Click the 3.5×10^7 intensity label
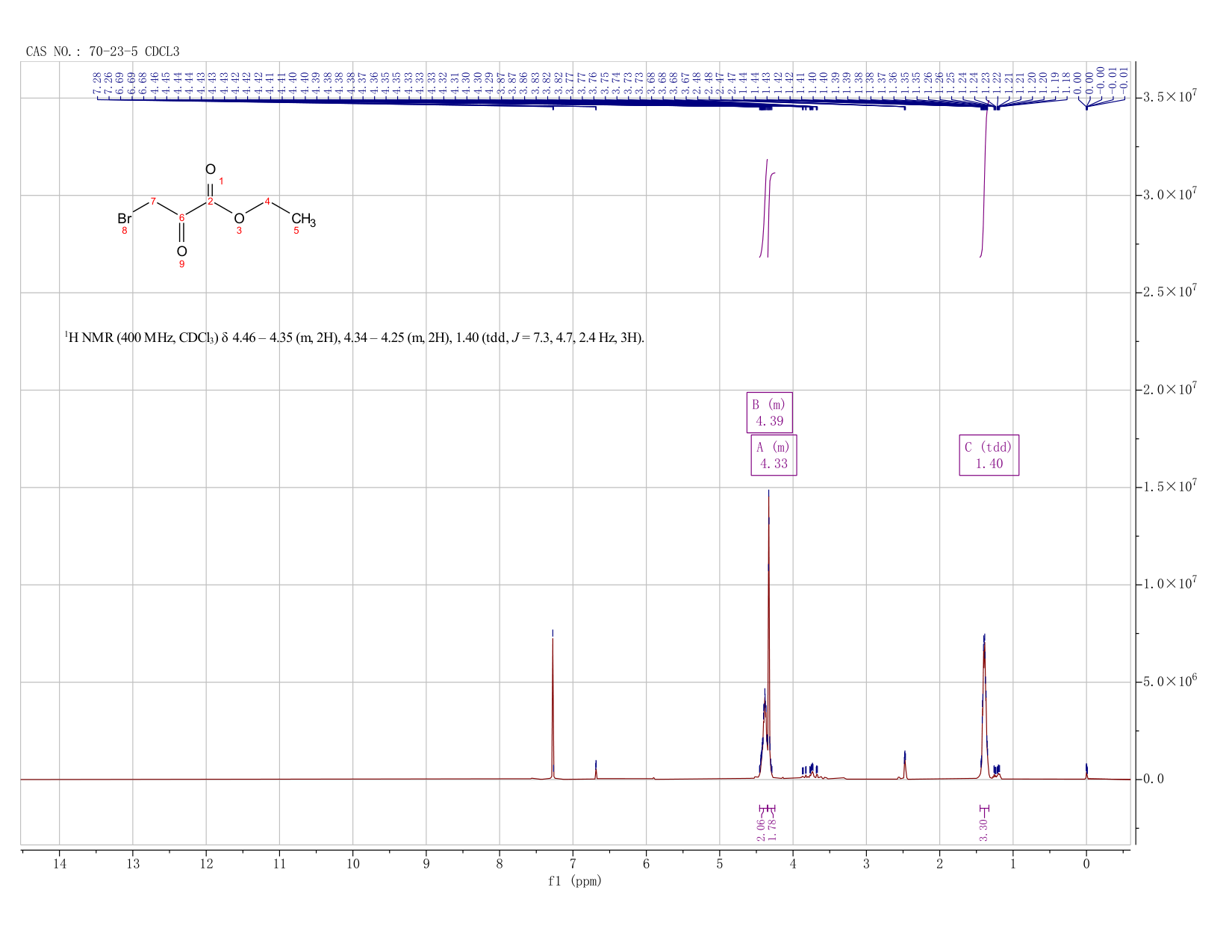 tap(1170, 97)
